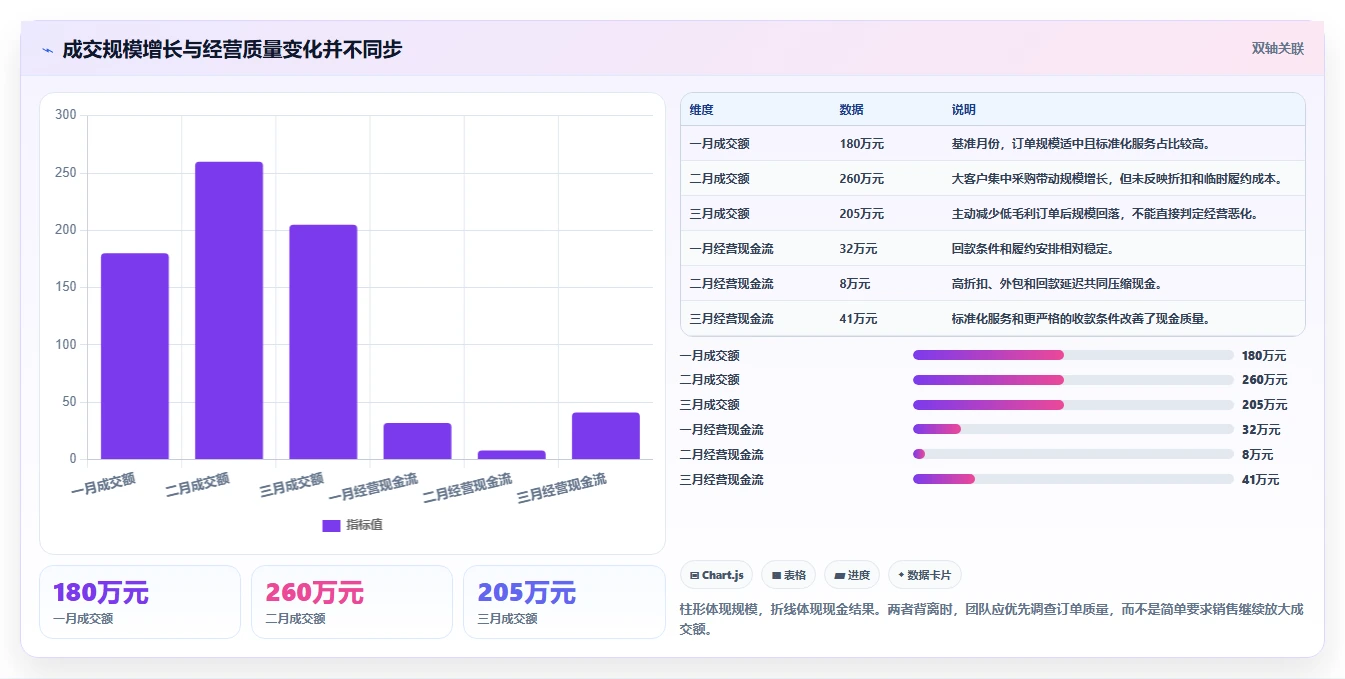Click the 二月成交额 progress bar
This screenshot has width=1345, height=679.
pyautogui.click(x=1073, y=380)
